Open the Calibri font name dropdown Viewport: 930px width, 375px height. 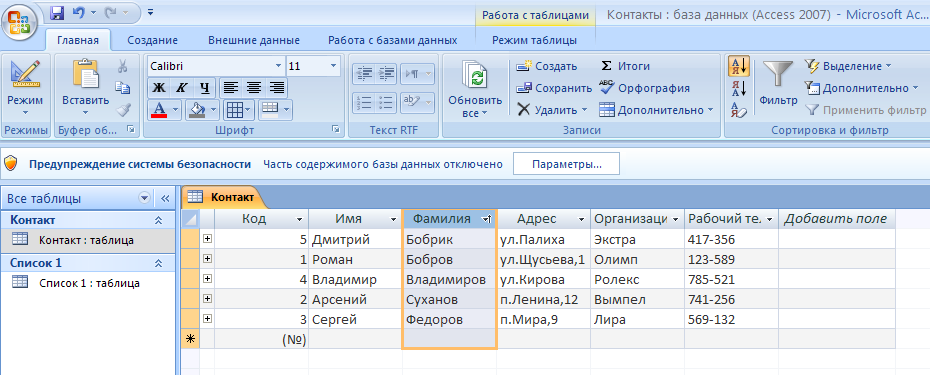click(x=279, y=66)
